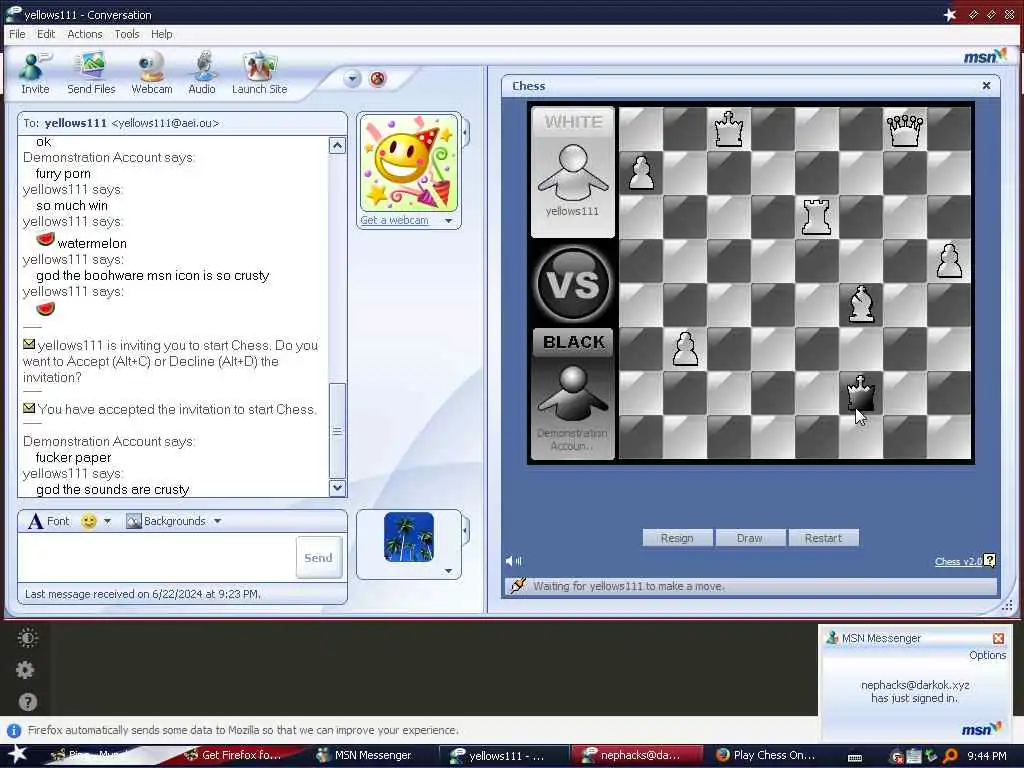This screenshot has height=768, width=1024.
Task: Open the File menu
Action: (17, 34)
